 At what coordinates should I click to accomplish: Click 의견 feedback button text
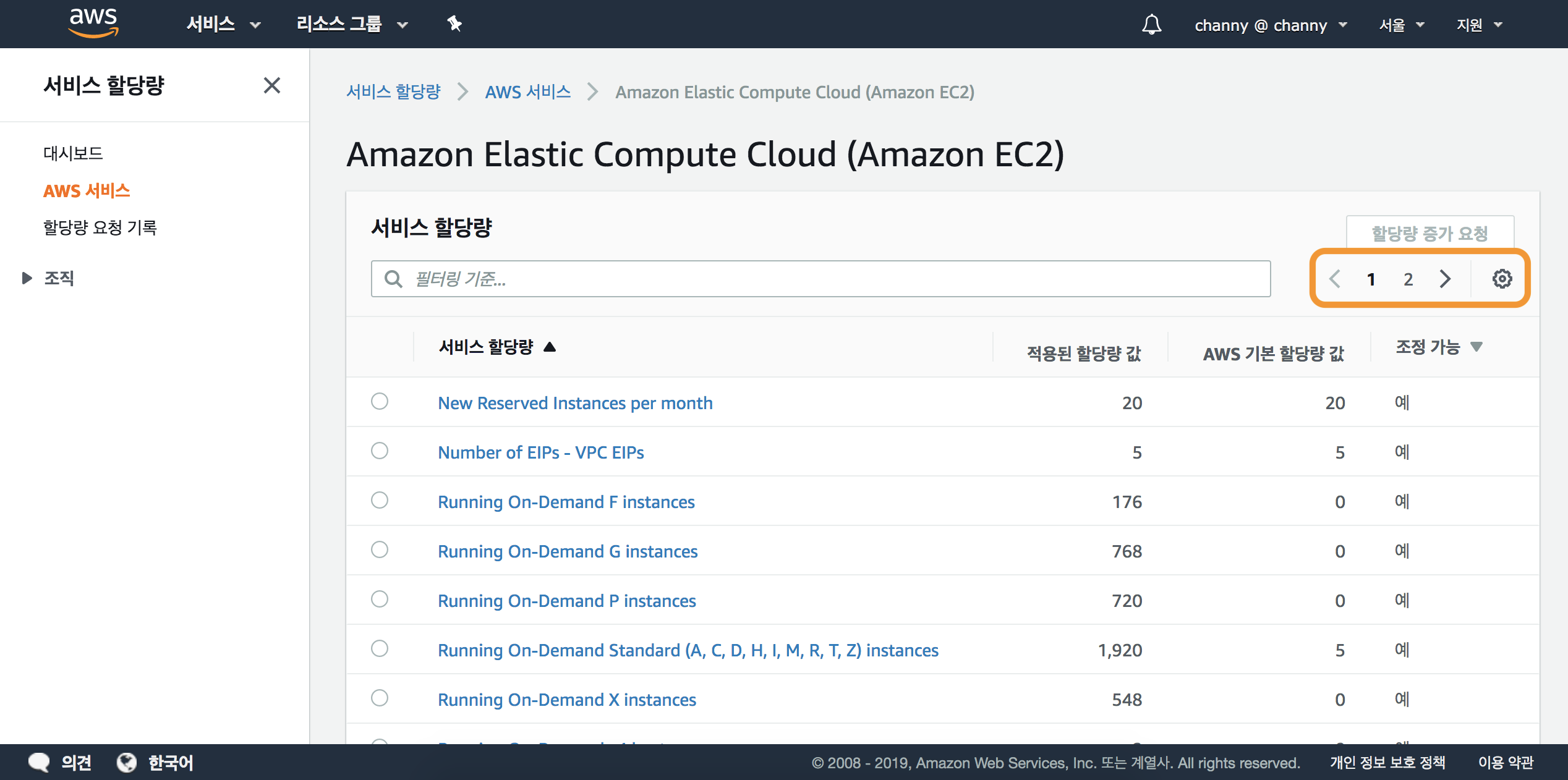tap(77, 763)
